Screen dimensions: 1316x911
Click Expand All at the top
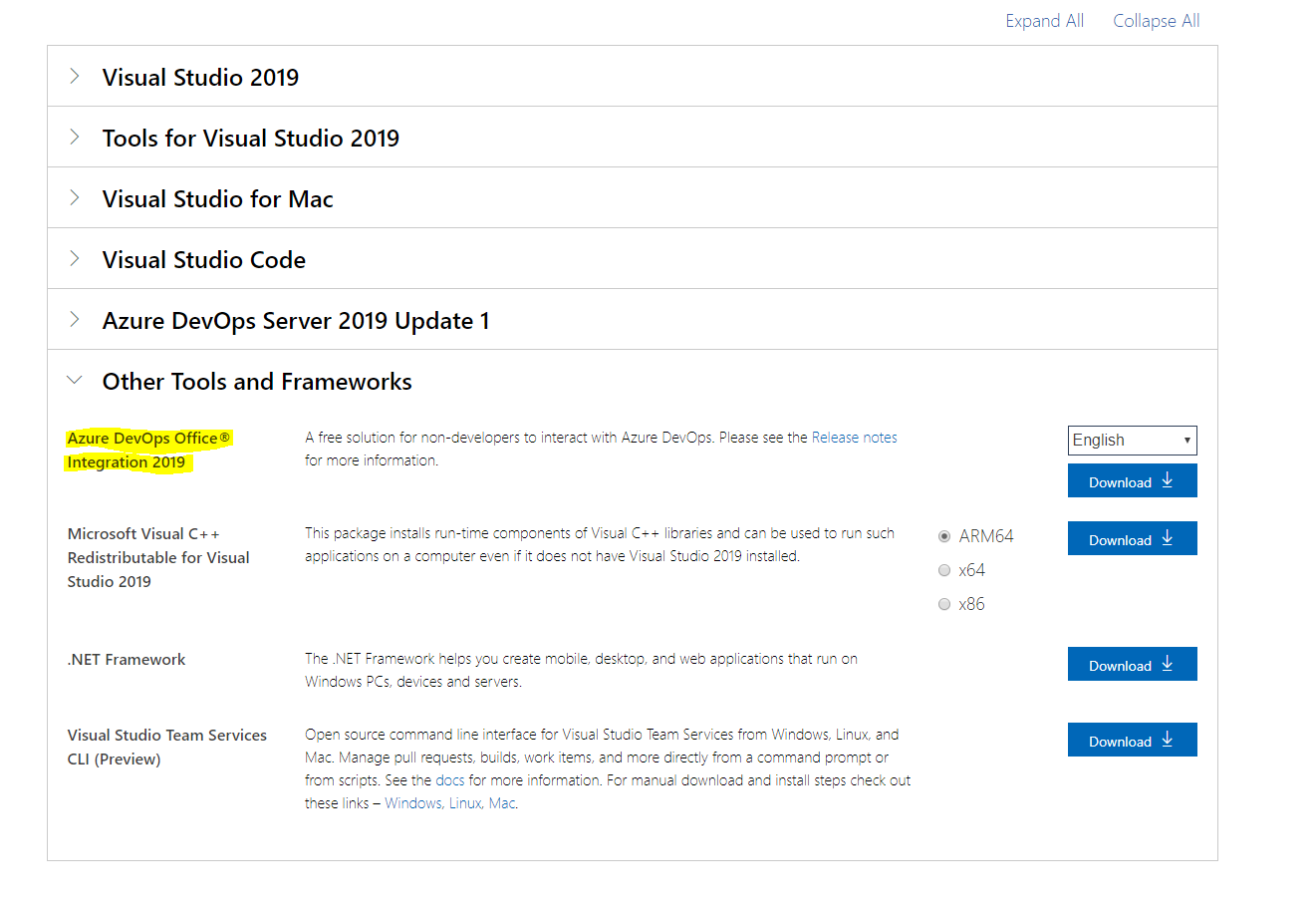tap(1044, 20)
